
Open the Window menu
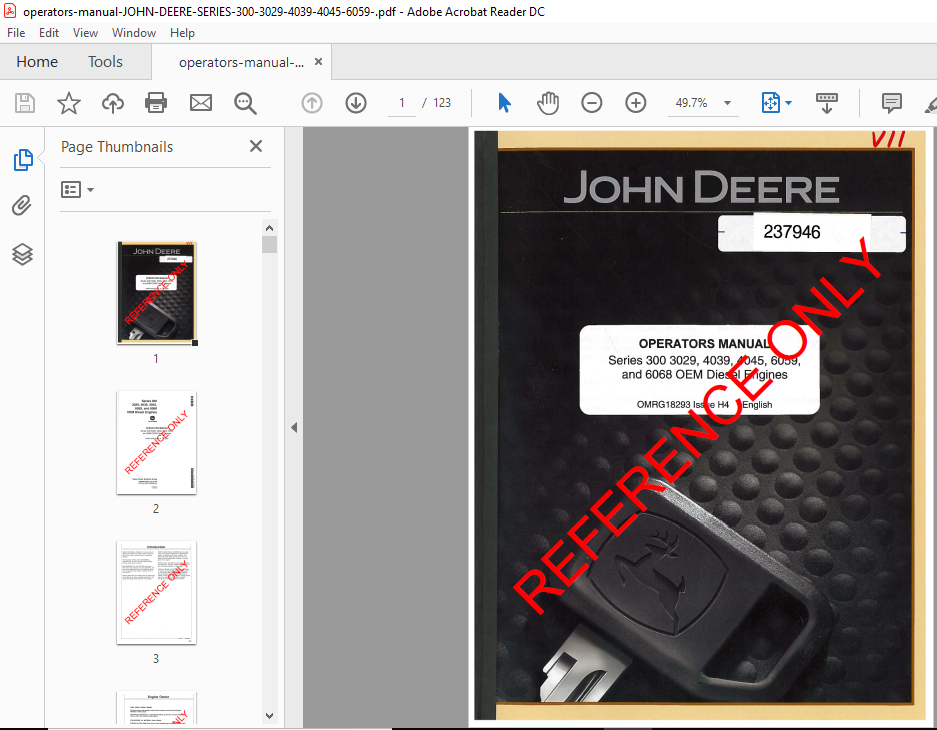pyautogui.click(x=134, y=33)
